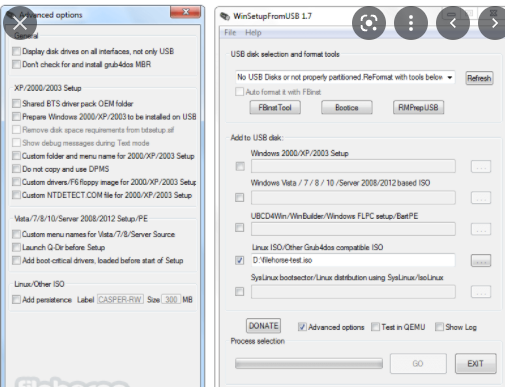
Task: Open the Help menu
Action: 253,33
